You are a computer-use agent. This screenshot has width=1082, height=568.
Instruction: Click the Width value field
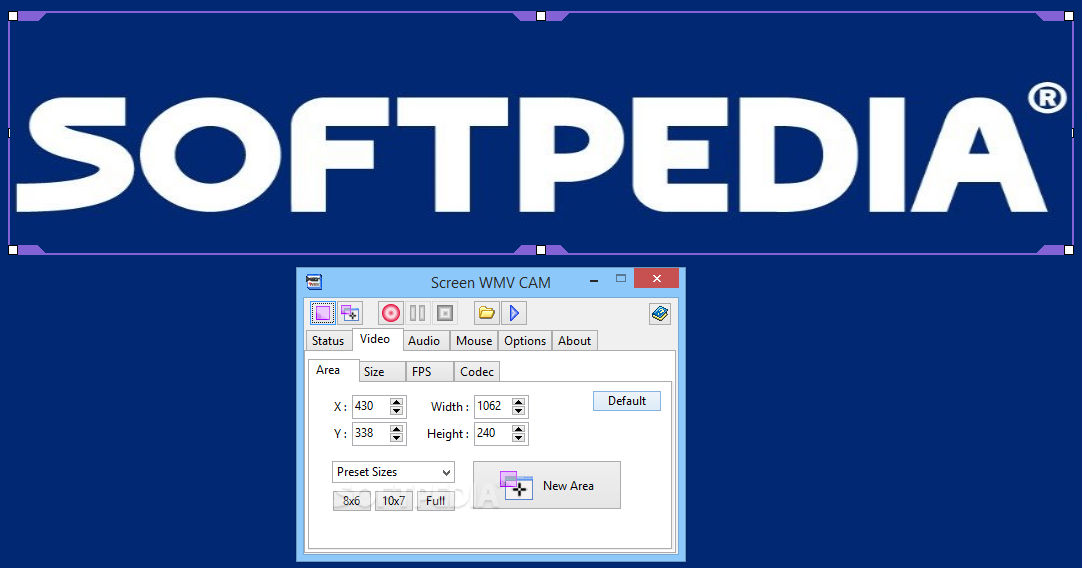493,407
